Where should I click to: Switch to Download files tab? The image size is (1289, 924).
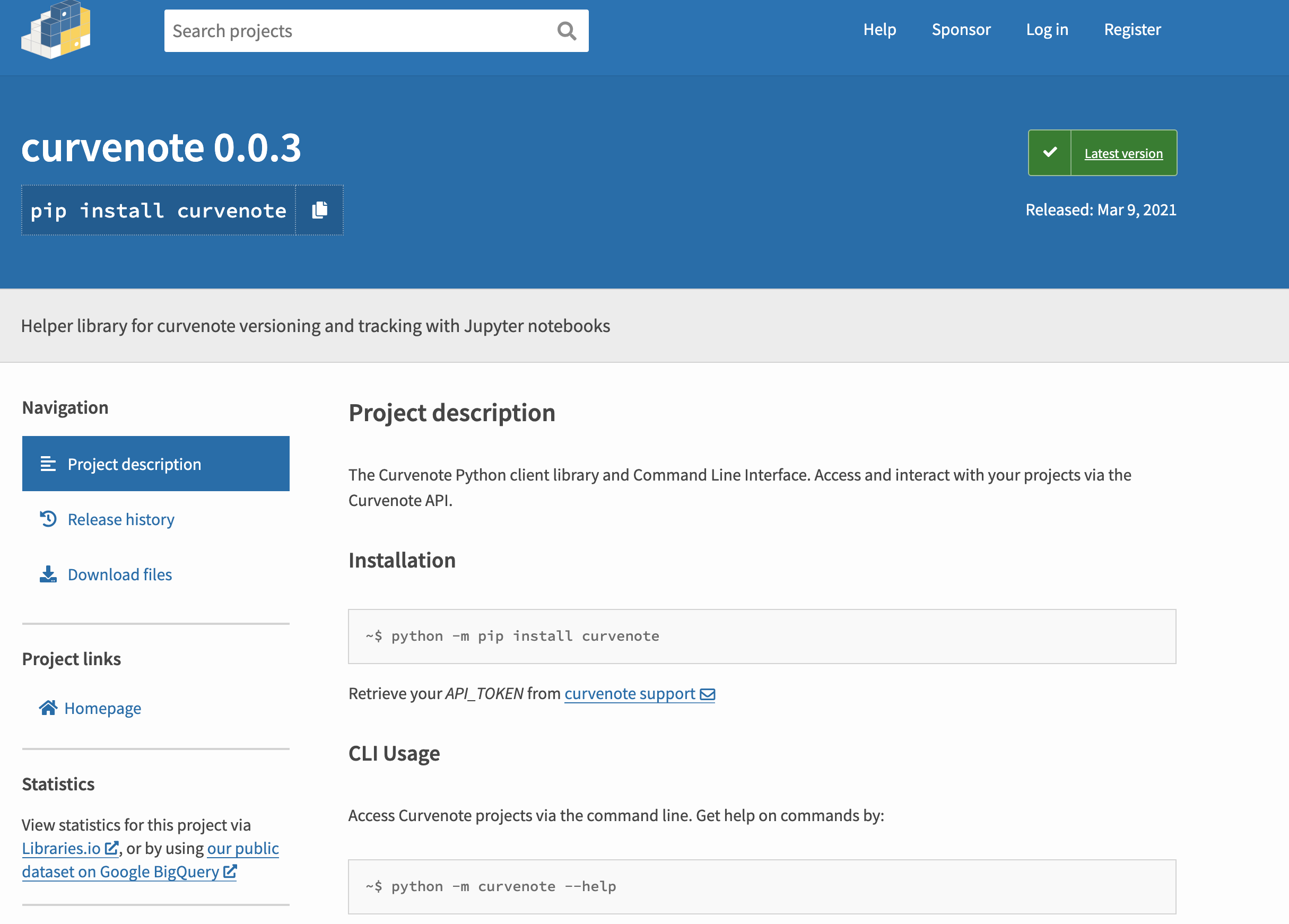pos(156,574)
